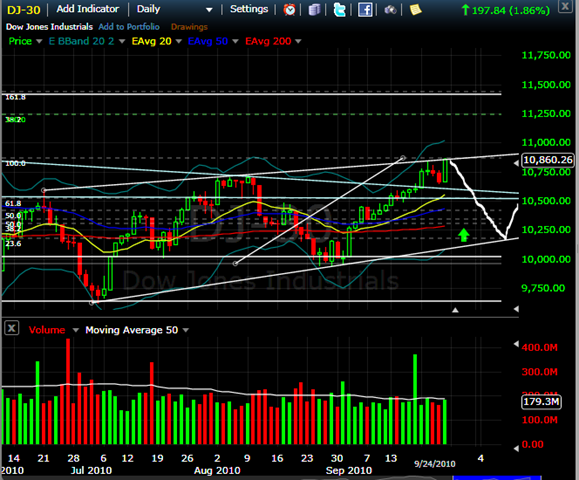Click the 61.8 Fibonacci level label

coord(13,203)
